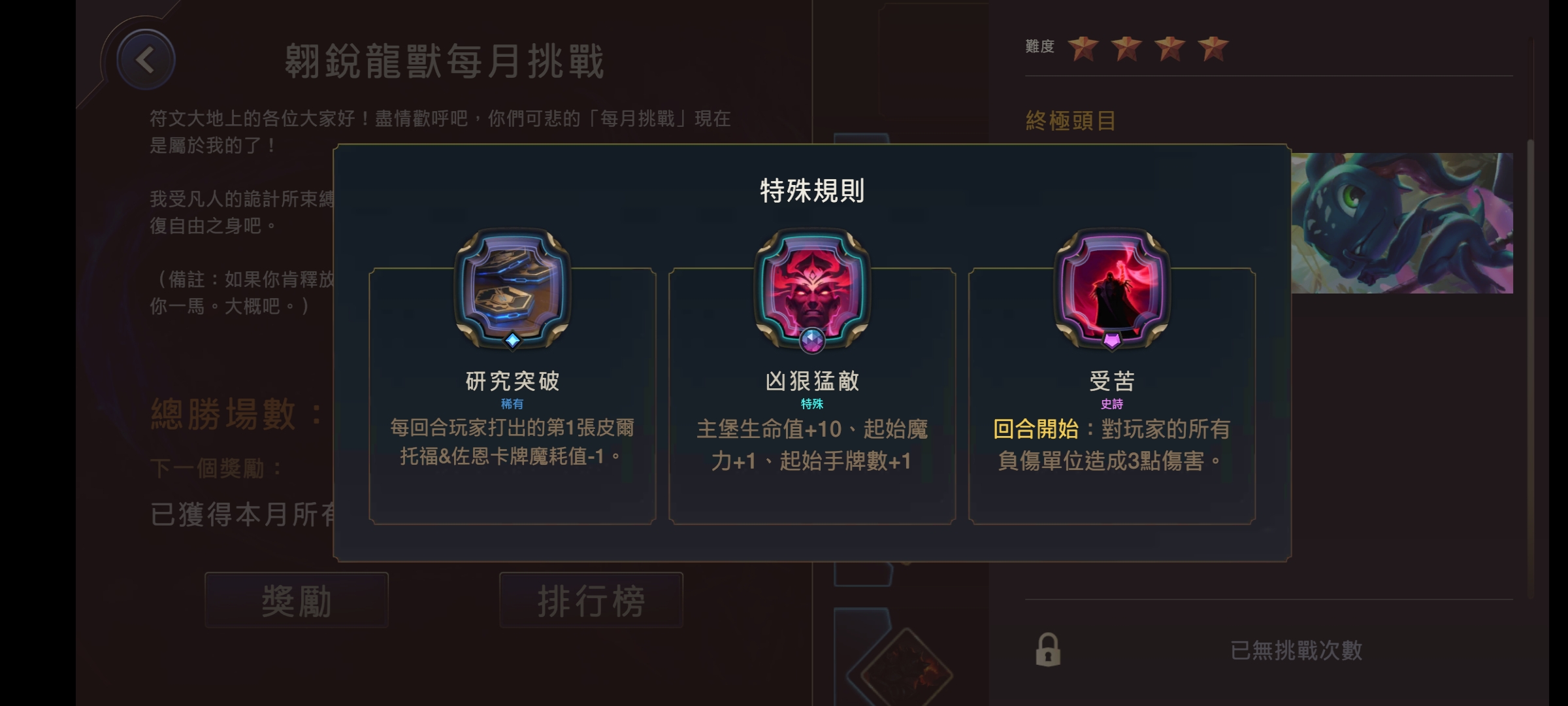The height and width of the screenshot is (706, 1568).
Task: Click the 研究突破 card description text
Action: point(512,442)
